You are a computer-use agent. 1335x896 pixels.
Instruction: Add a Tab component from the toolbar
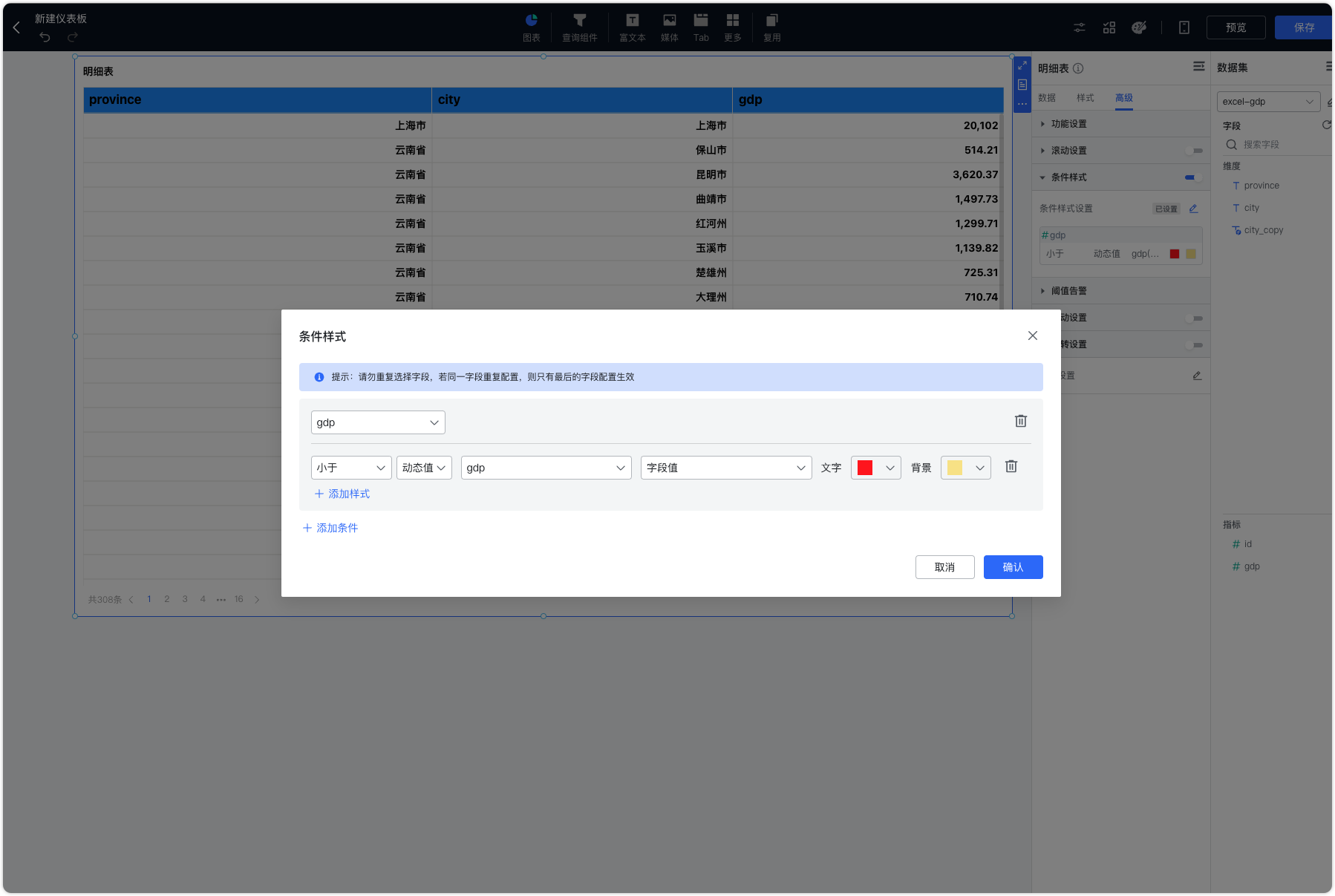tap(701, 27)
